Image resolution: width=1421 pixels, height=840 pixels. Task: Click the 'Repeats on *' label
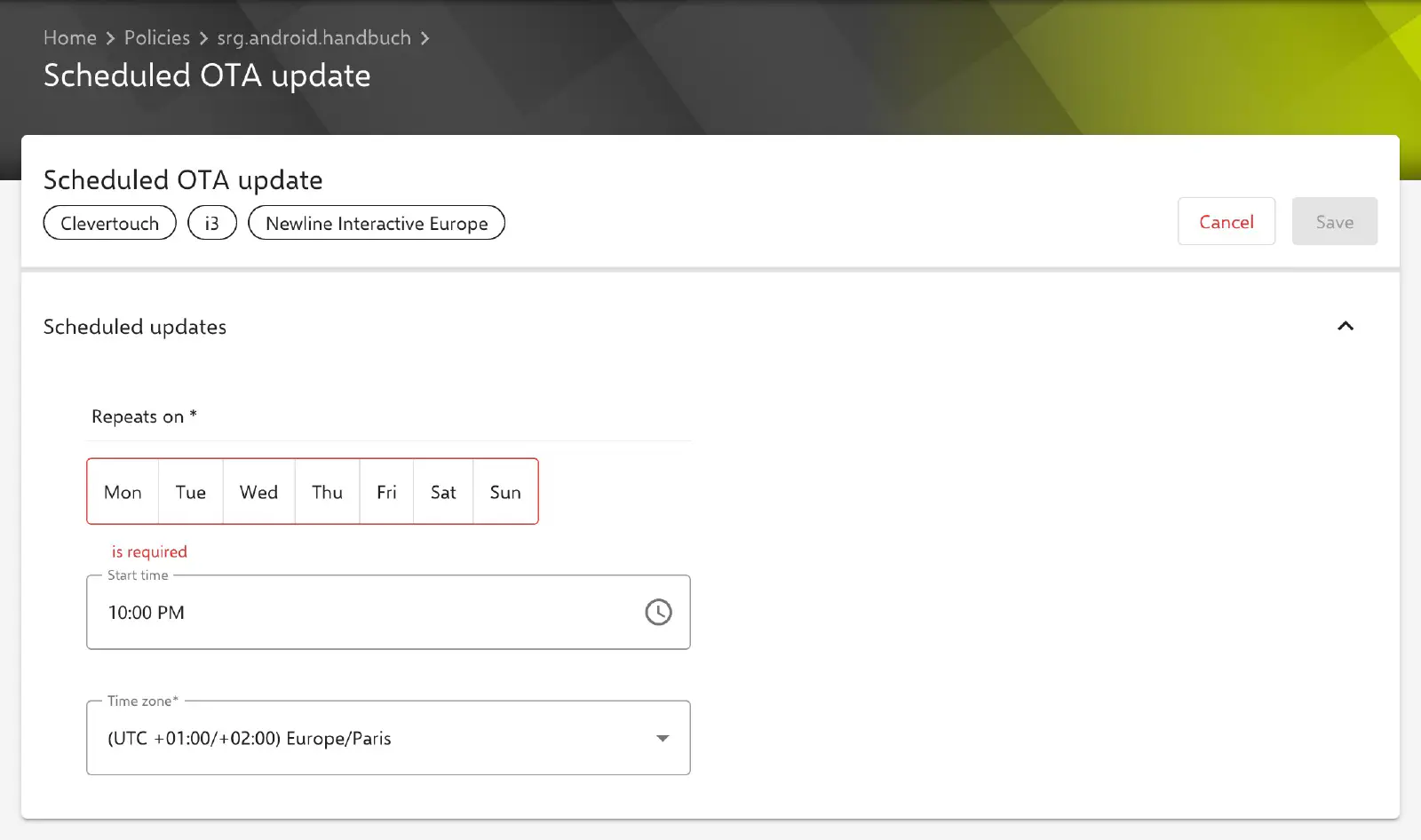[x=144, y=416]
